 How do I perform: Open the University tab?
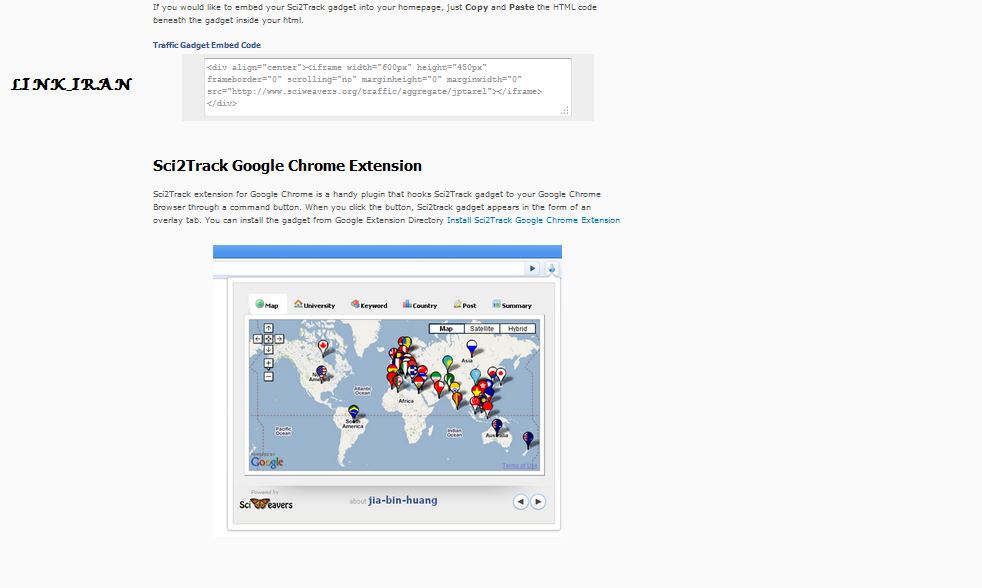[x=314, y=305]
